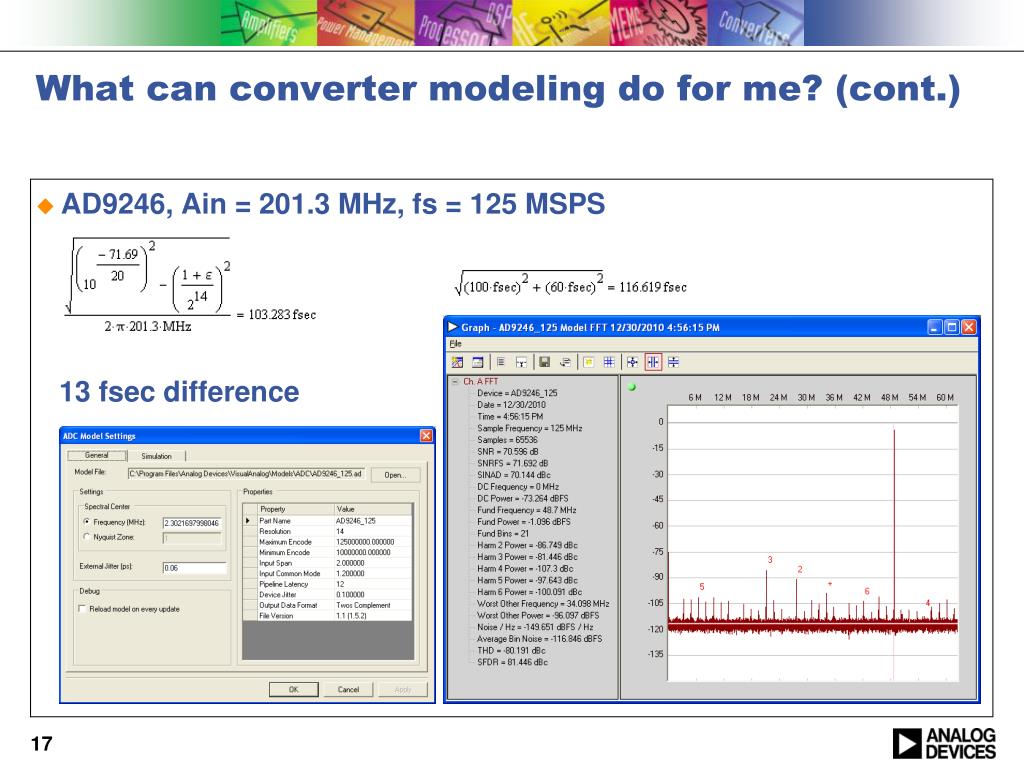The image size is (1024, 768).
Task: Select the Harm 2 Power tree item
Action: (528, 545)
